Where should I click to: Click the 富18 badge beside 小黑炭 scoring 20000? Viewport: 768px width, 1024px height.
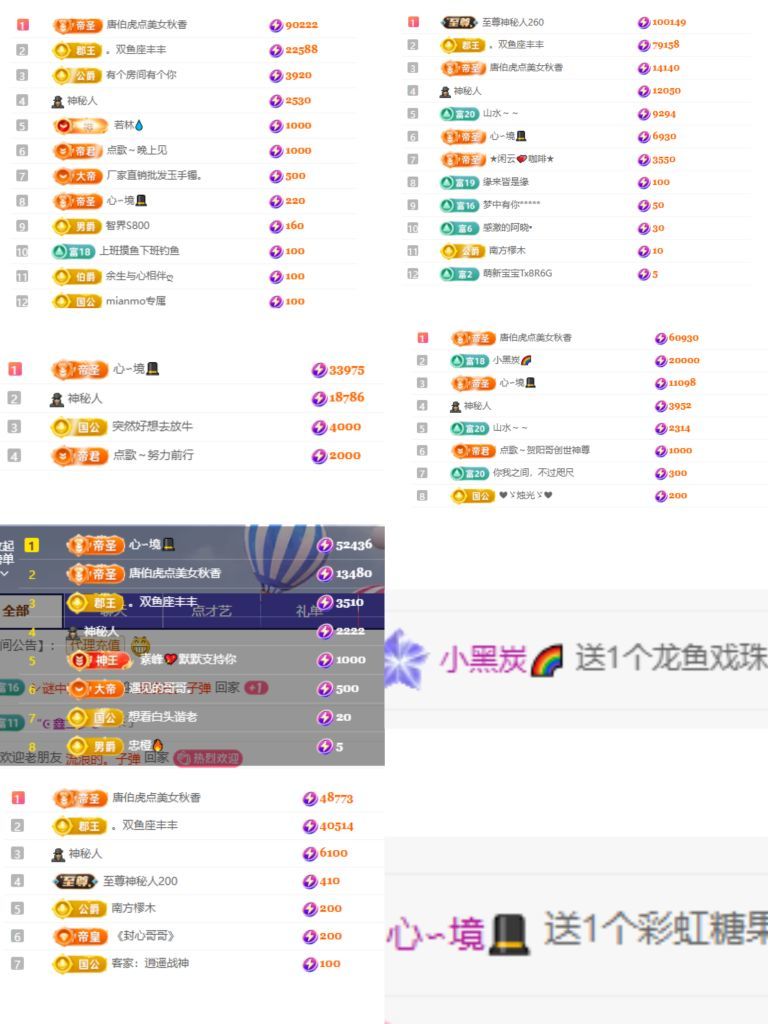point(470,360)
